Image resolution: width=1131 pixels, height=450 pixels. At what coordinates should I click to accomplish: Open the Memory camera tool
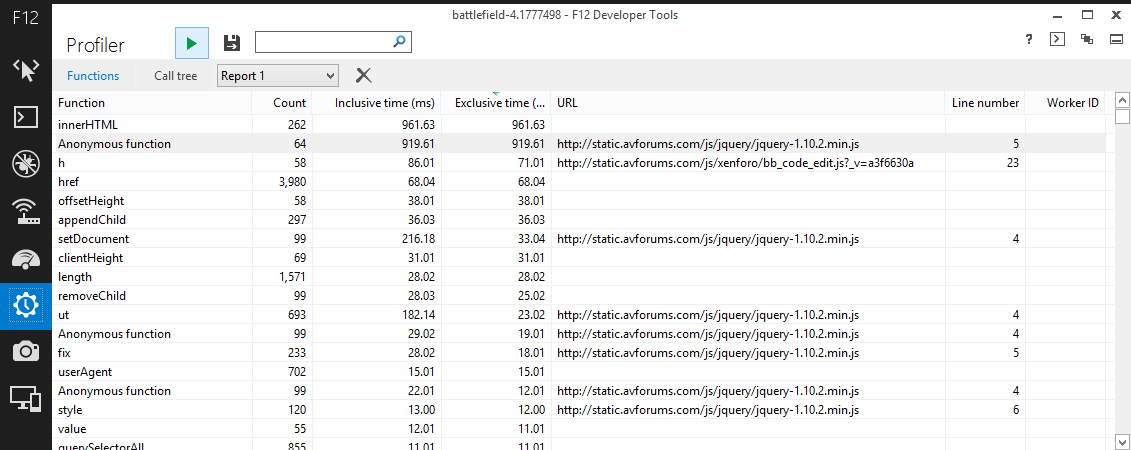click(24, 351)
